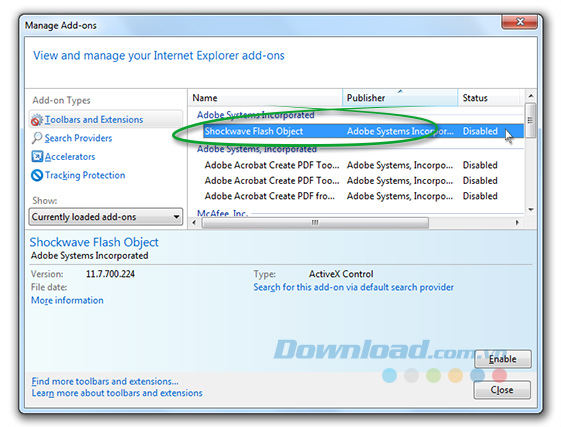This screenshot has width=561, height=427.
Task: Open Find more toolbars and extensions link
Action: 105,381
